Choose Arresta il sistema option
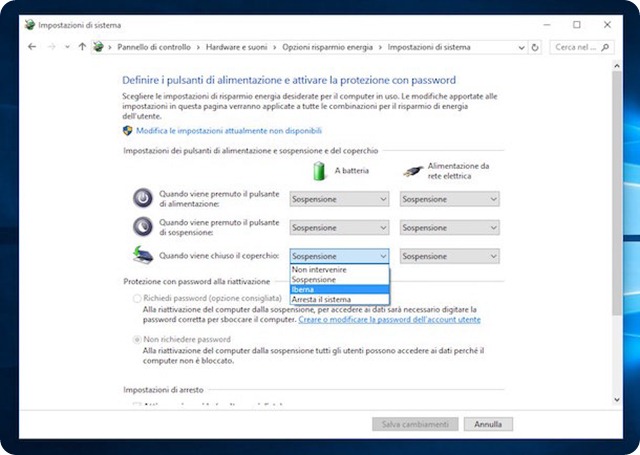This screenshot has width=640, height=455. coord(340,300)
